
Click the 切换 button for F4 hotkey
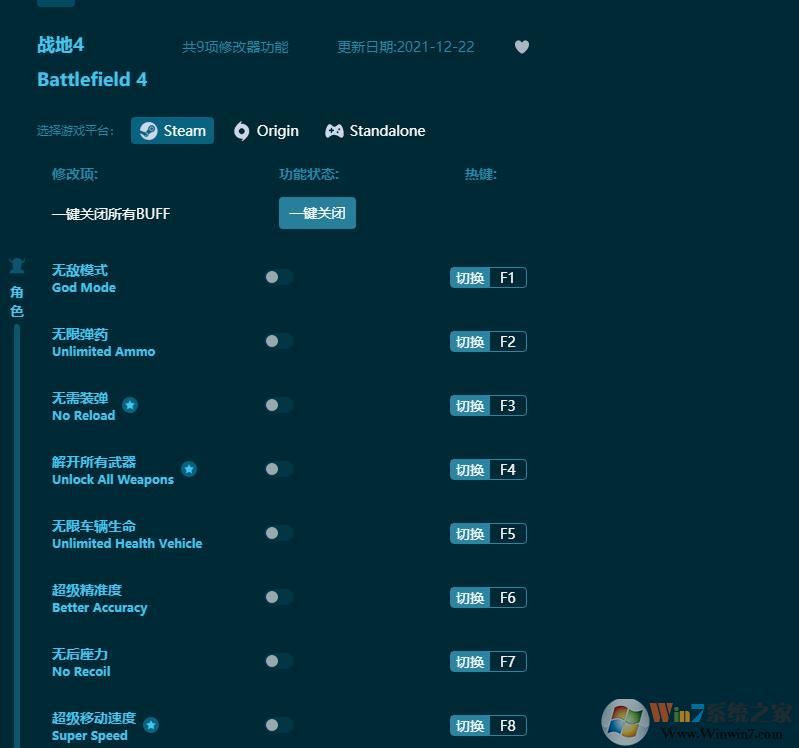[x=470, y=469]
